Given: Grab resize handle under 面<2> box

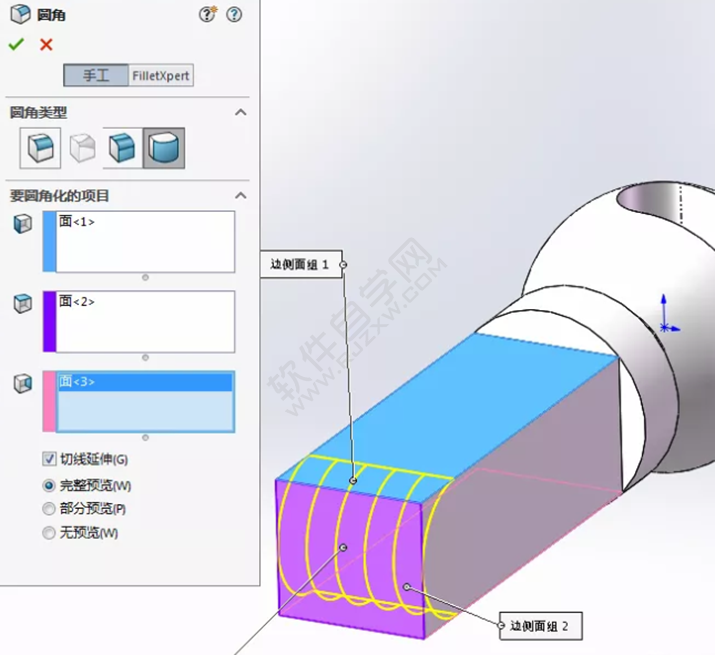Looking at the screenshot, I should click(x=145, y=358).
